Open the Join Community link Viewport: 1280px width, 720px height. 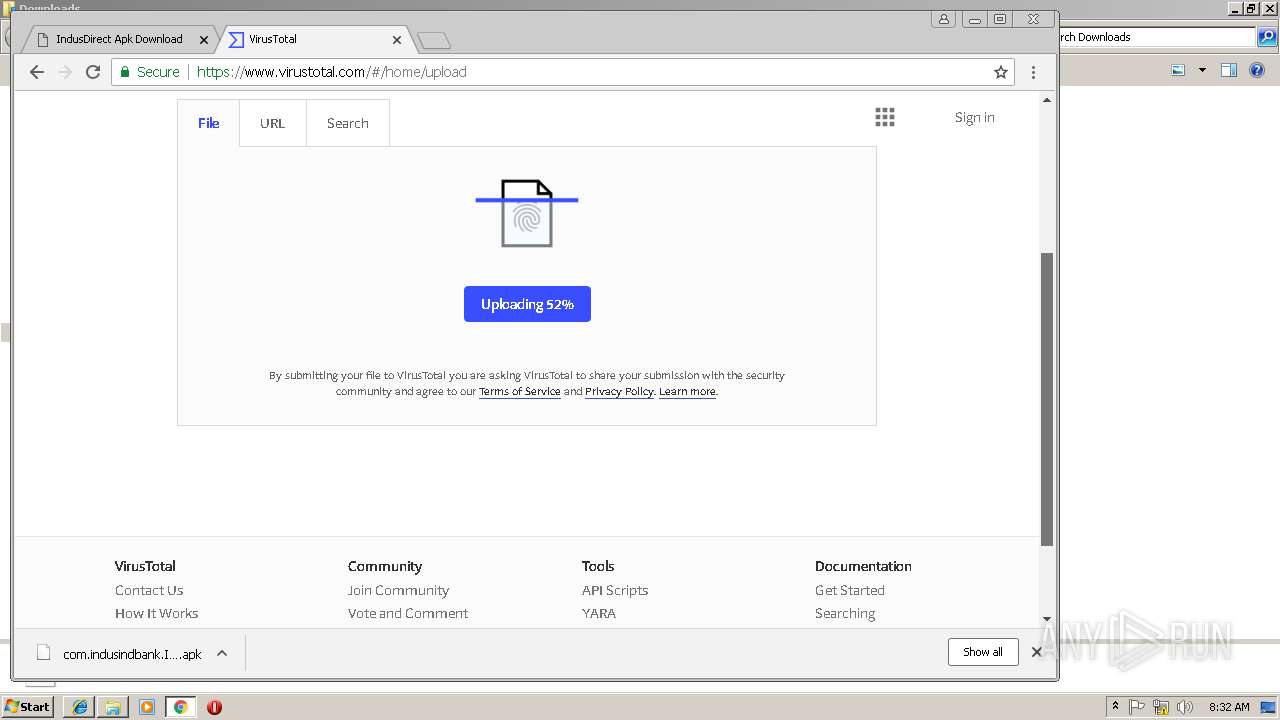click(398, 590)
